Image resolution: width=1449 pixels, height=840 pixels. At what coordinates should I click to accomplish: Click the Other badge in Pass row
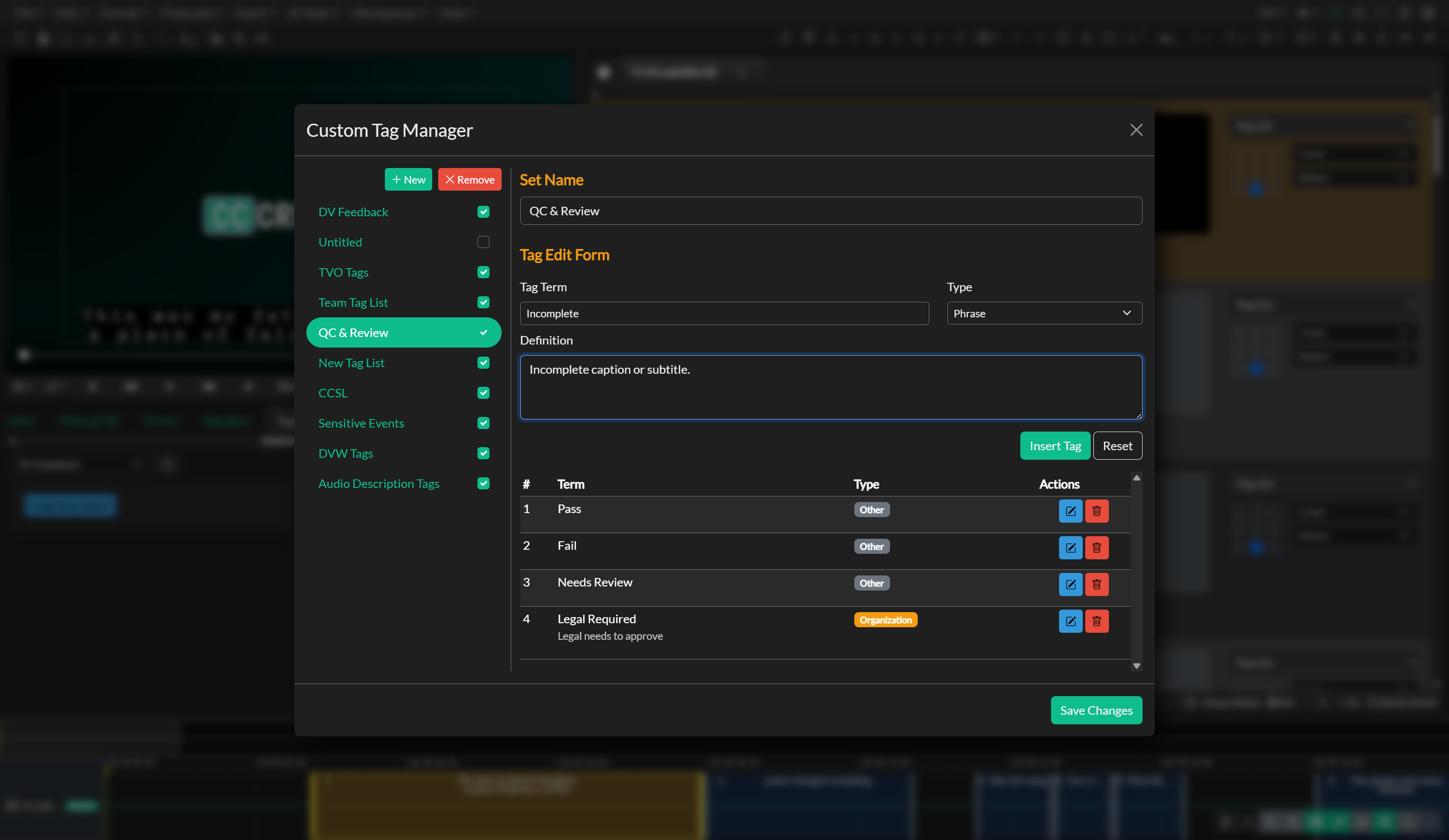click(871, 510)
